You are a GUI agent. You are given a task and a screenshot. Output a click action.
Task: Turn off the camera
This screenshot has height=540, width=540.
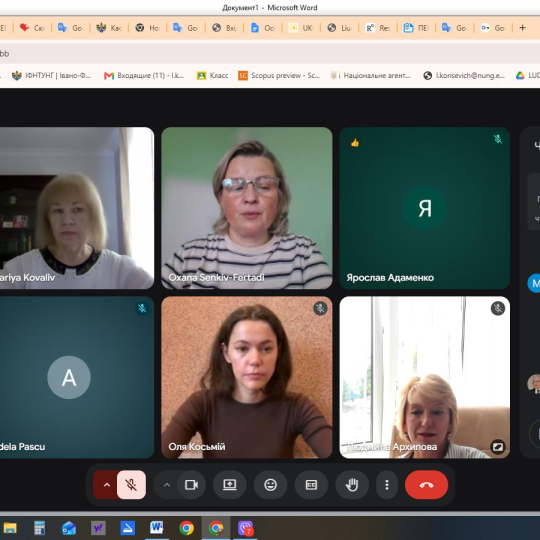pyautogui.click(x=191, y=485)
